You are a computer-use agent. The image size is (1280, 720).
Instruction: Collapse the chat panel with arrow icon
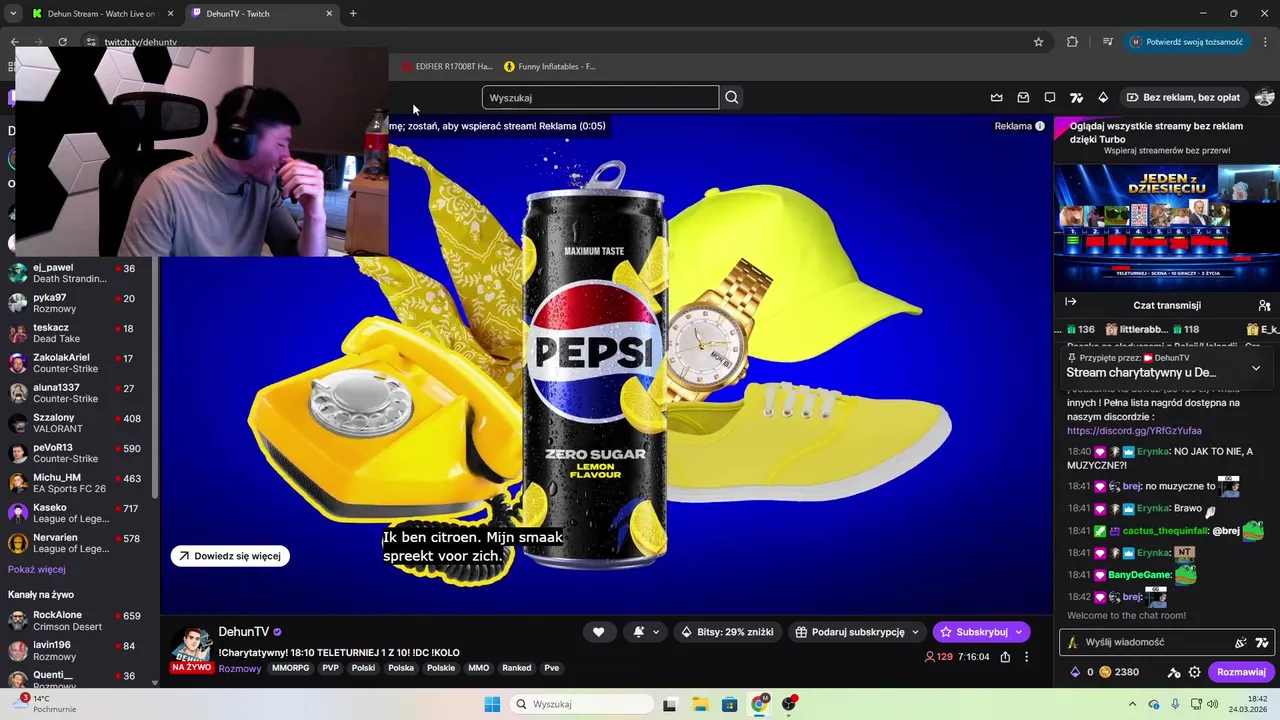pyautogui.click(x=1070, y=302)
